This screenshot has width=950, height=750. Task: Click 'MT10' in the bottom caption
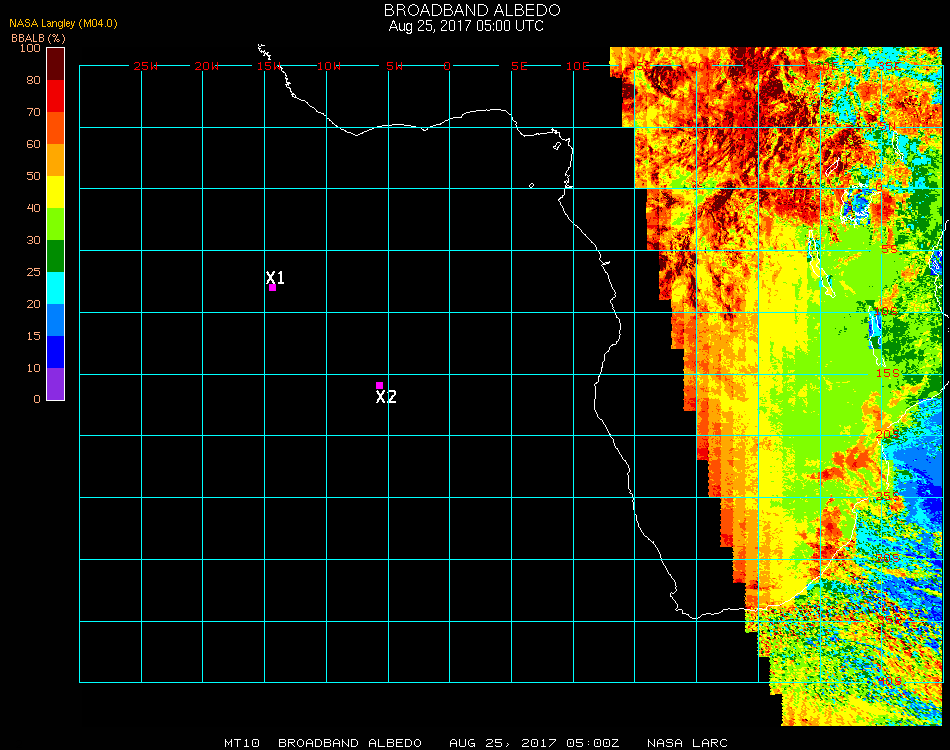point(242,743)
